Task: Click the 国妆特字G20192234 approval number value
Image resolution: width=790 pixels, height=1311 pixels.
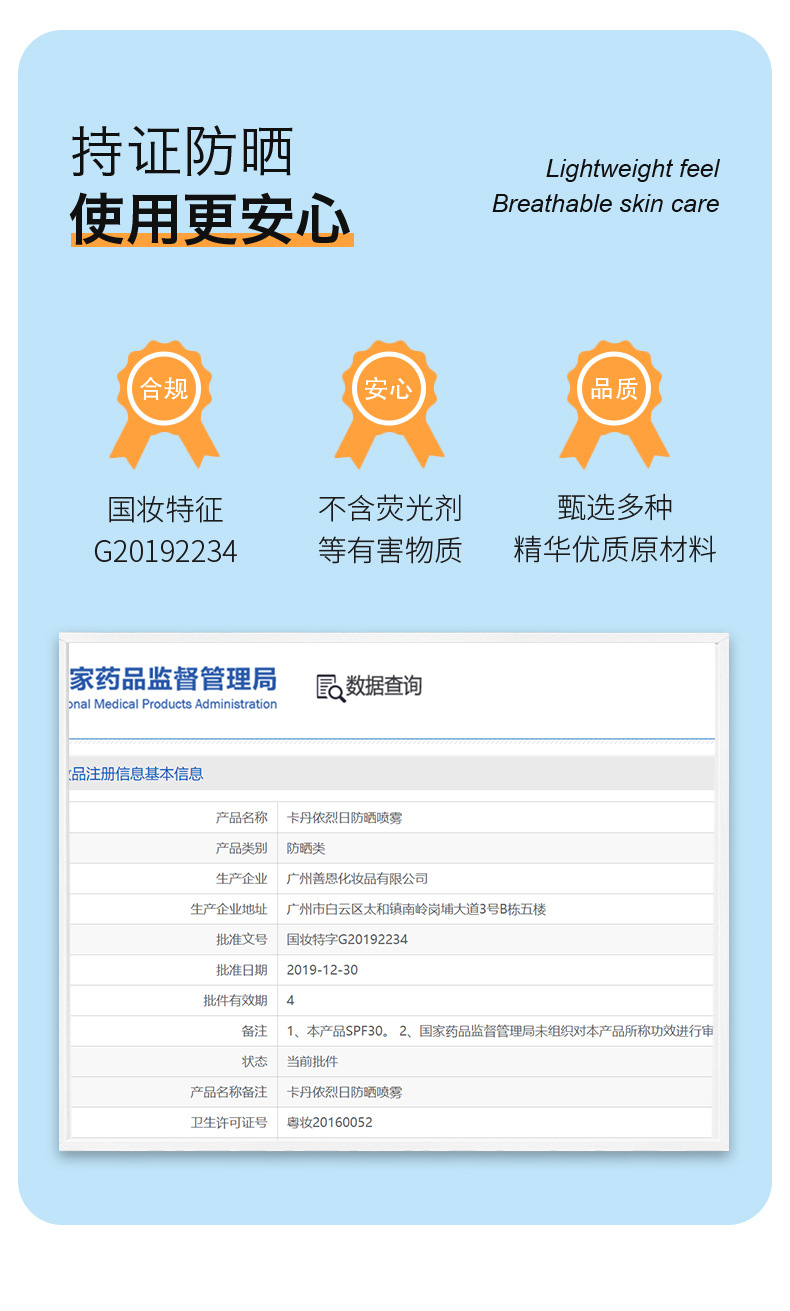Action: coord(347,939)
